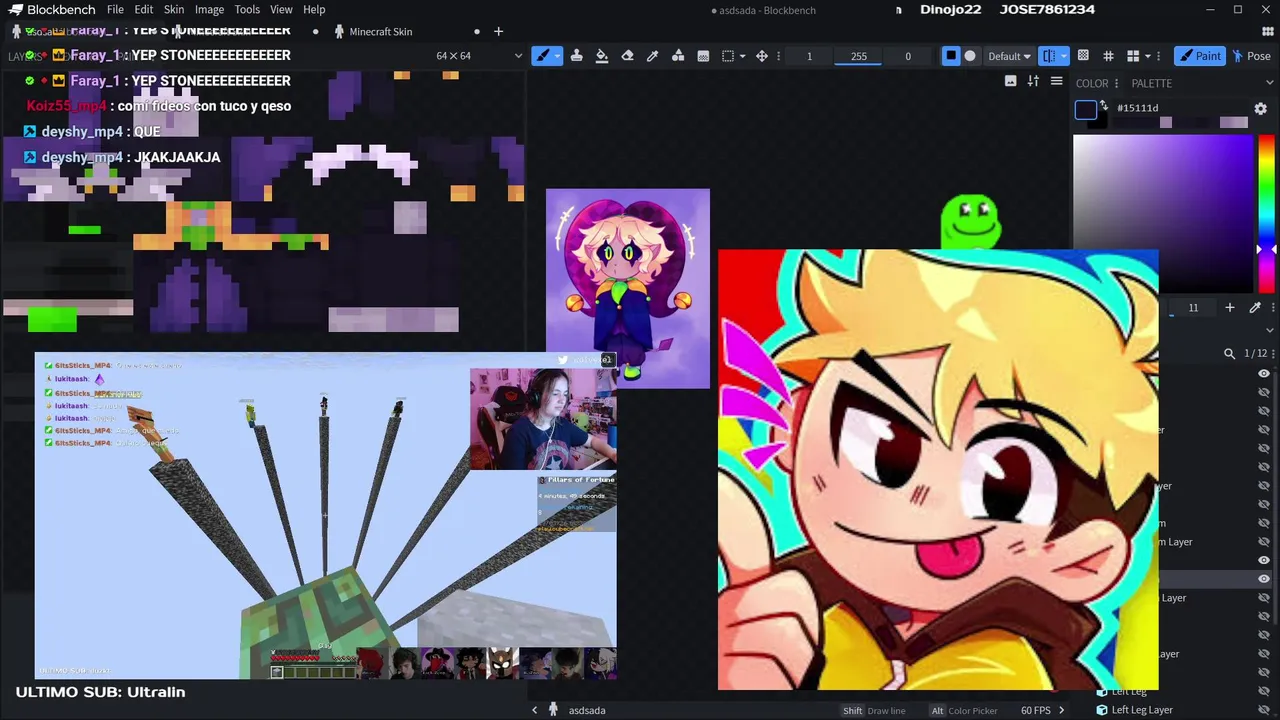Open split view dropdown arrow

1147,56
